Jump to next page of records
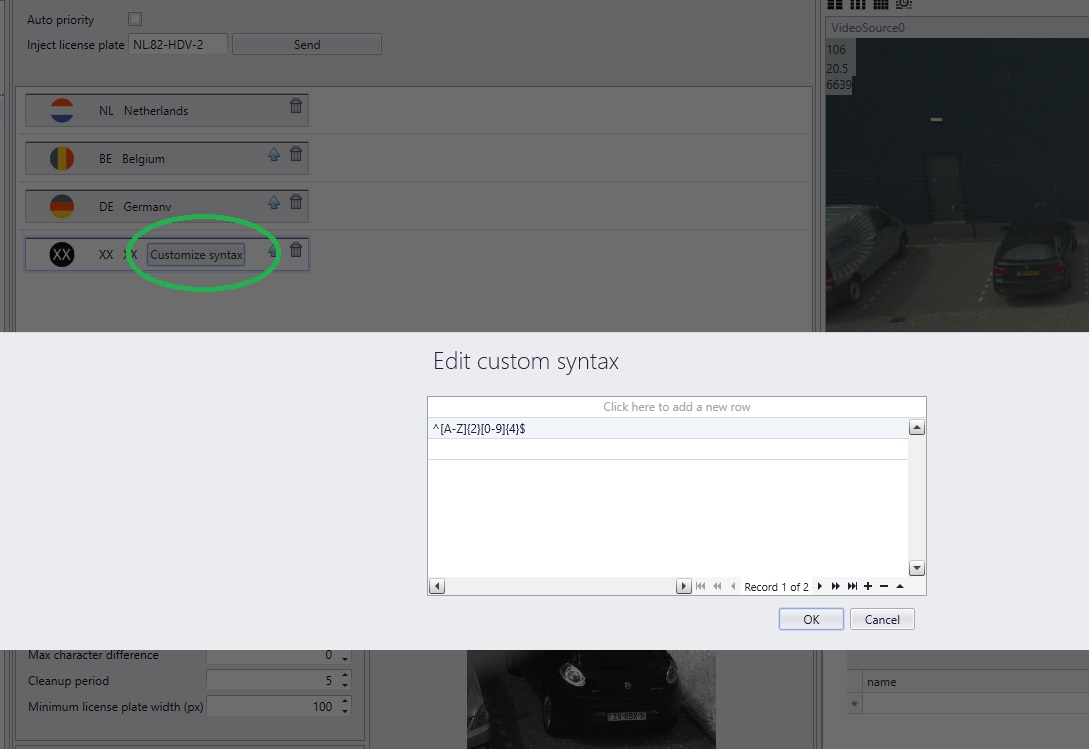 [836, 586]
